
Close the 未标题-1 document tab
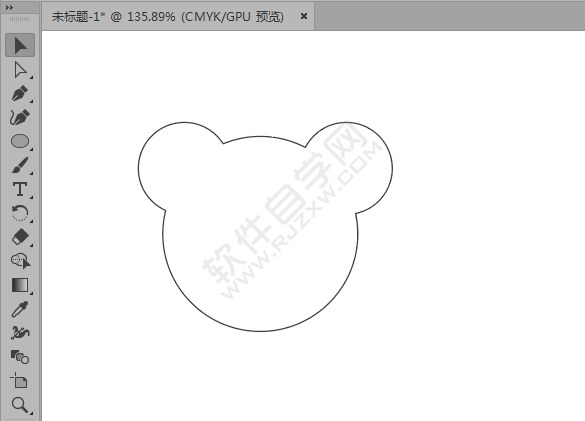click(304, 16)
